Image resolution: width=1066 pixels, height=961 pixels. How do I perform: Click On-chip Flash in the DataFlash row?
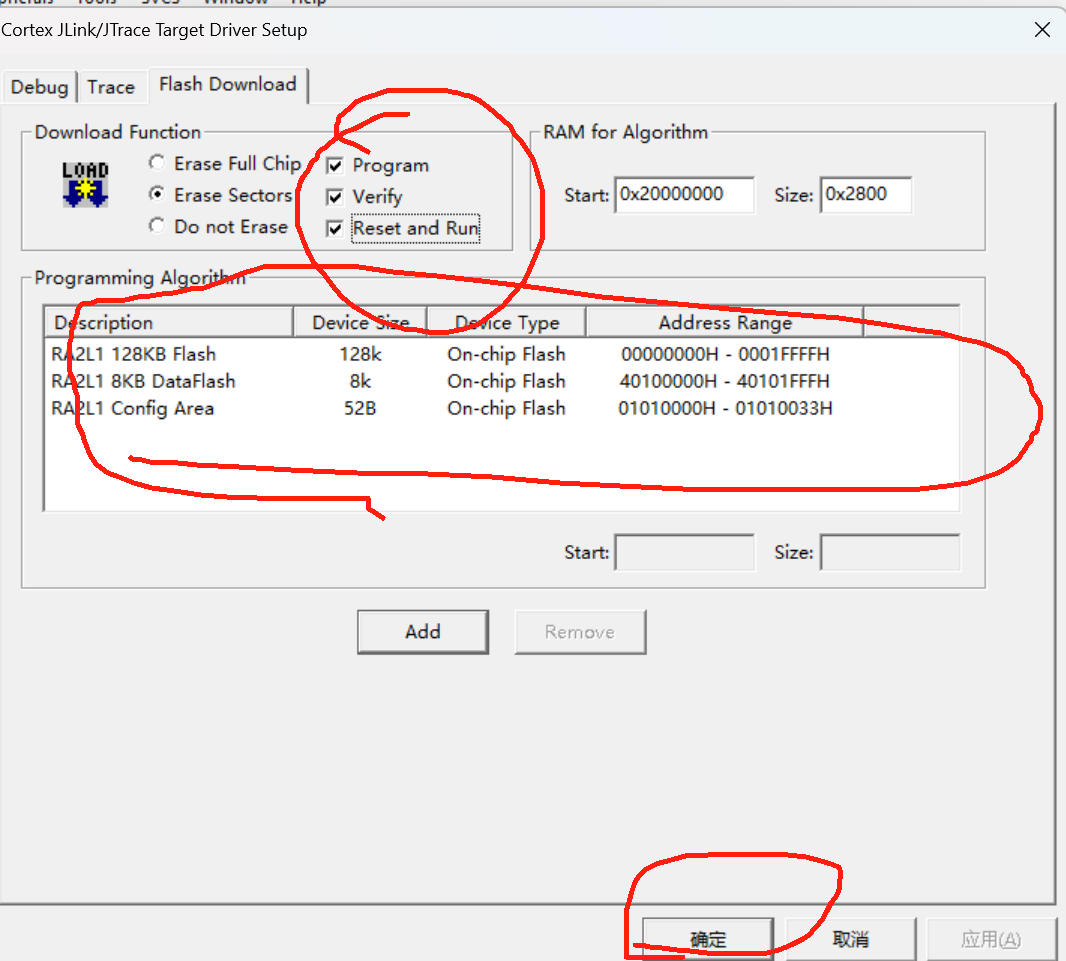click(506, 381)
